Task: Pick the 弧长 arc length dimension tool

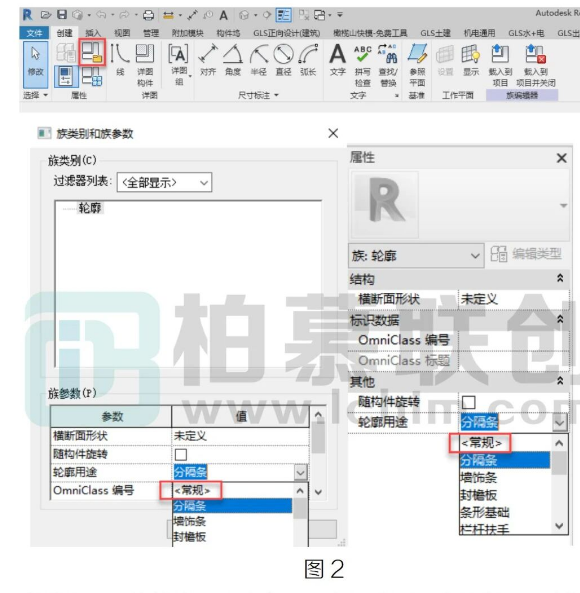Action: [308, 60]
